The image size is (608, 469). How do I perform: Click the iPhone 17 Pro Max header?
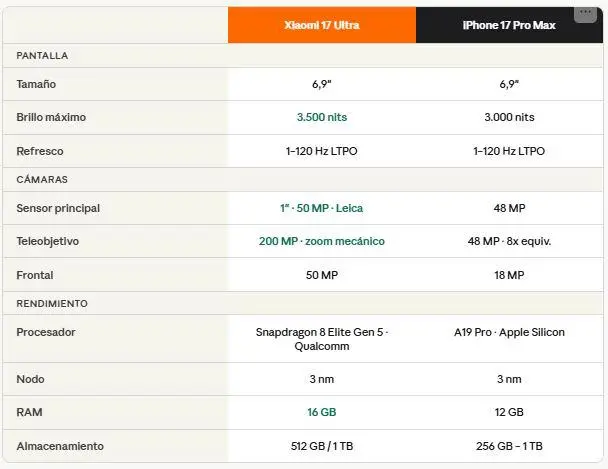509,25
